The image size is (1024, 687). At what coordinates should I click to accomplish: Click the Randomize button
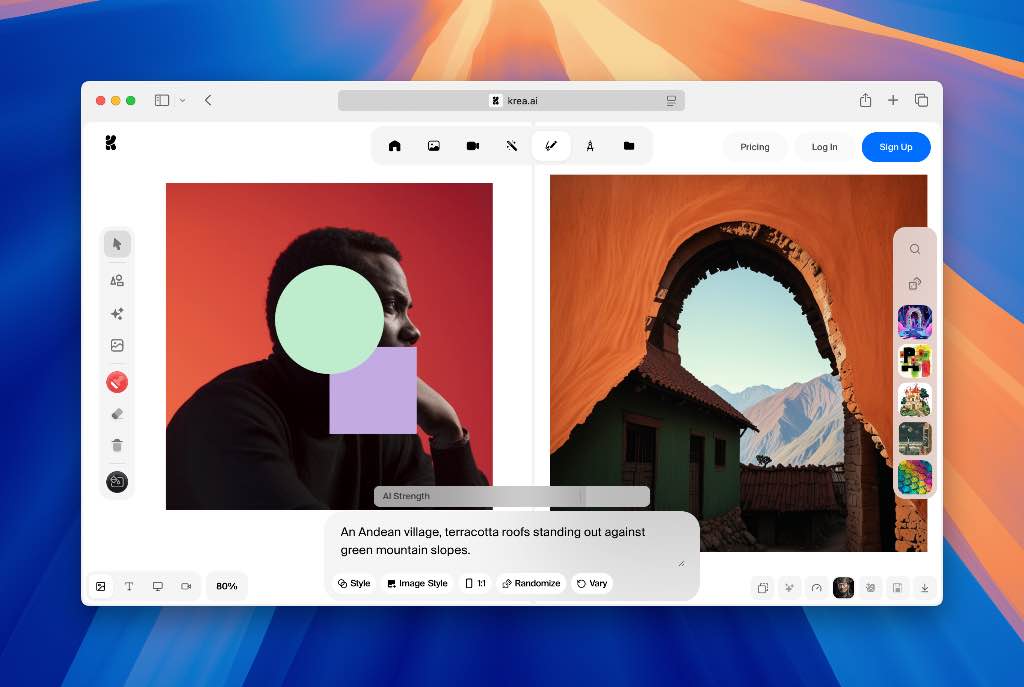[x=531, y=583]
